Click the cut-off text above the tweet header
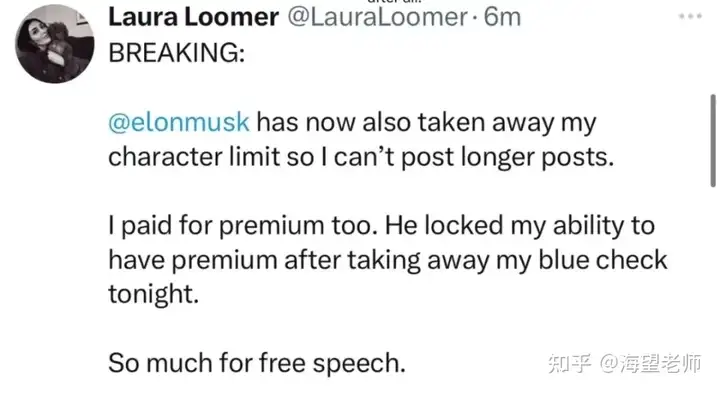This screenshot has height=393, width=720. [395, 2]
